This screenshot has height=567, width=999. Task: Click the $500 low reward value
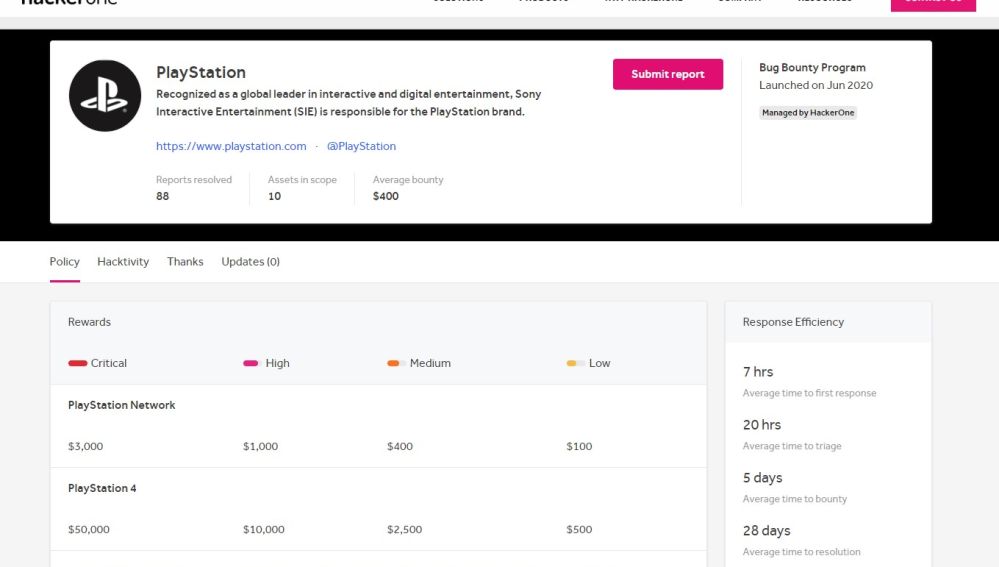tap(579, 529)
